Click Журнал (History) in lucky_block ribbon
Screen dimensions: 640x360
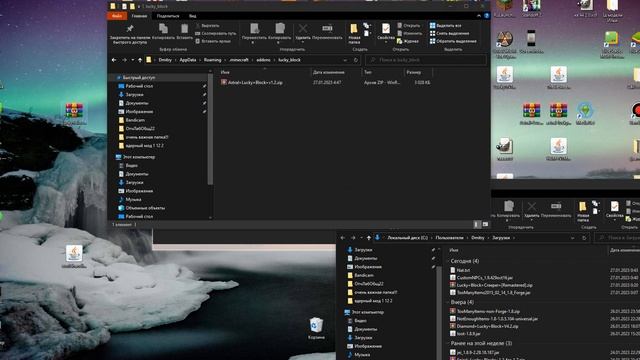408,41
